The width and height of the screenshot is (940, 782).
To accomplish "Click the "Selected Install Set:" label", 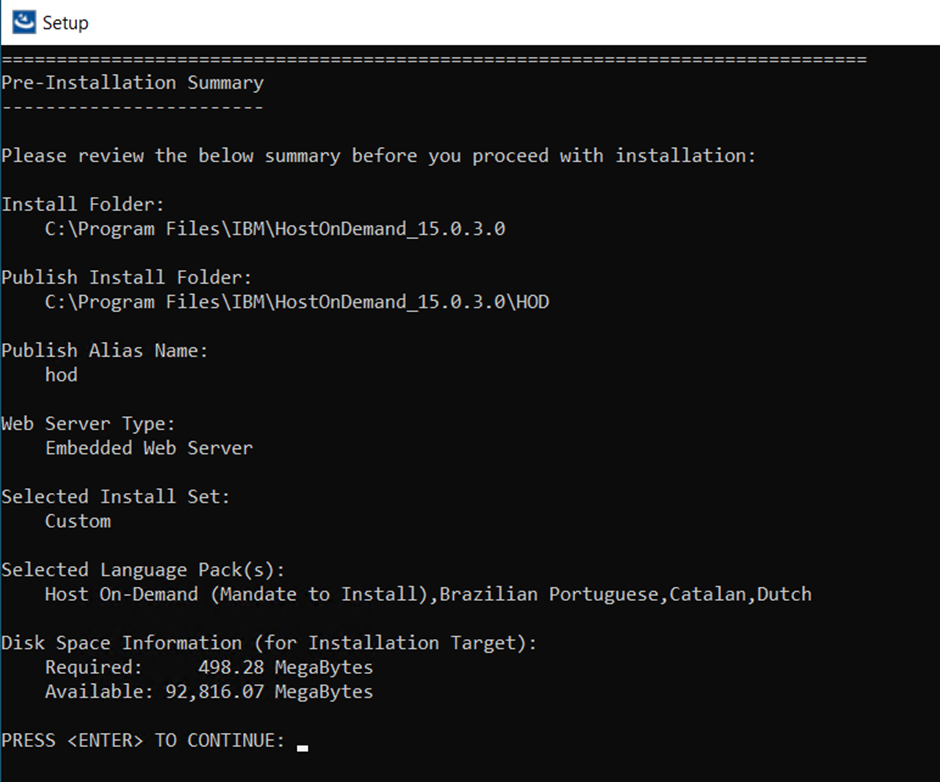I will tap(116, 497).
